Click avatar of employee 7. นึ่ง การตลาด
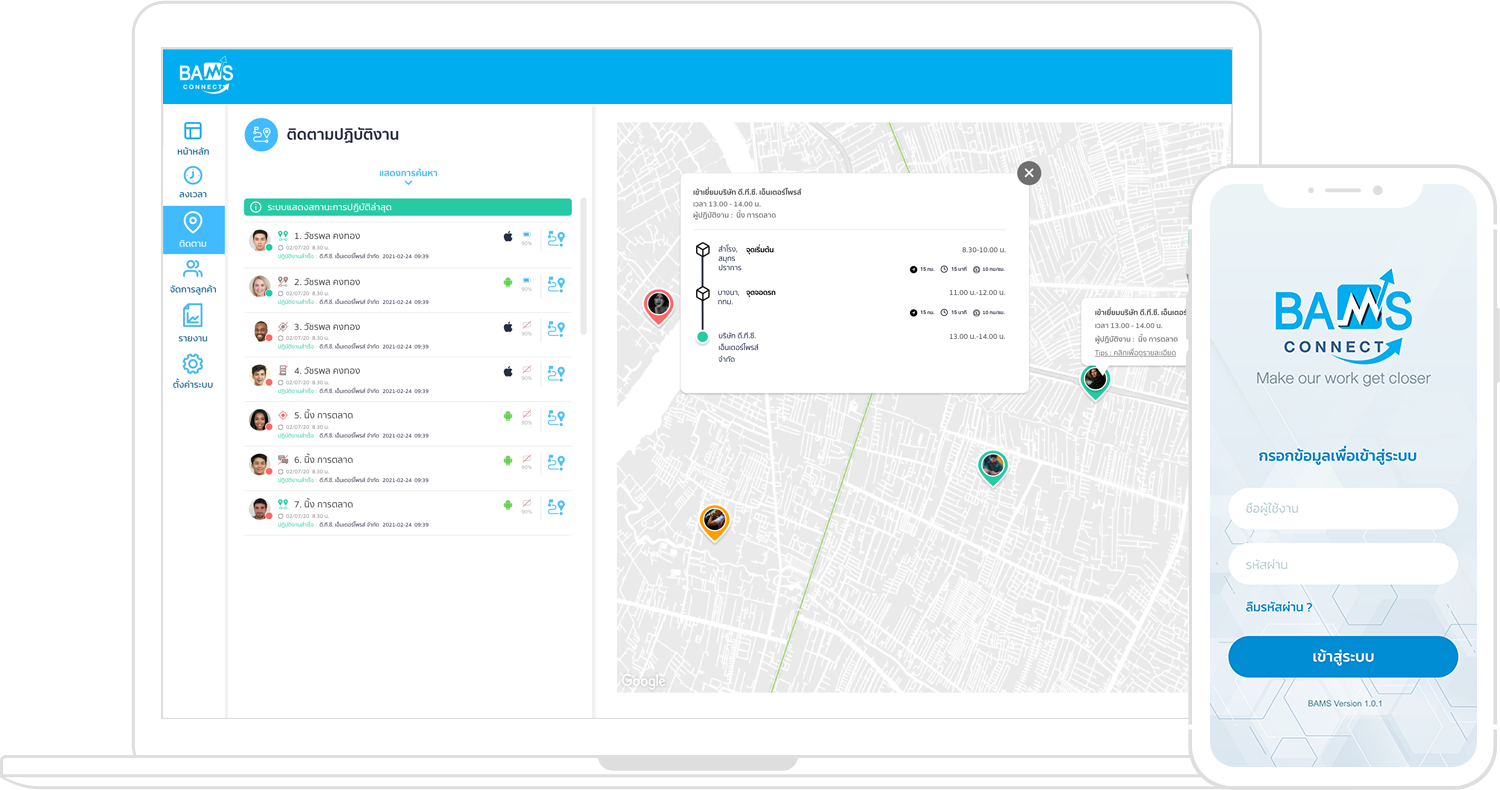 click(259, 508)
